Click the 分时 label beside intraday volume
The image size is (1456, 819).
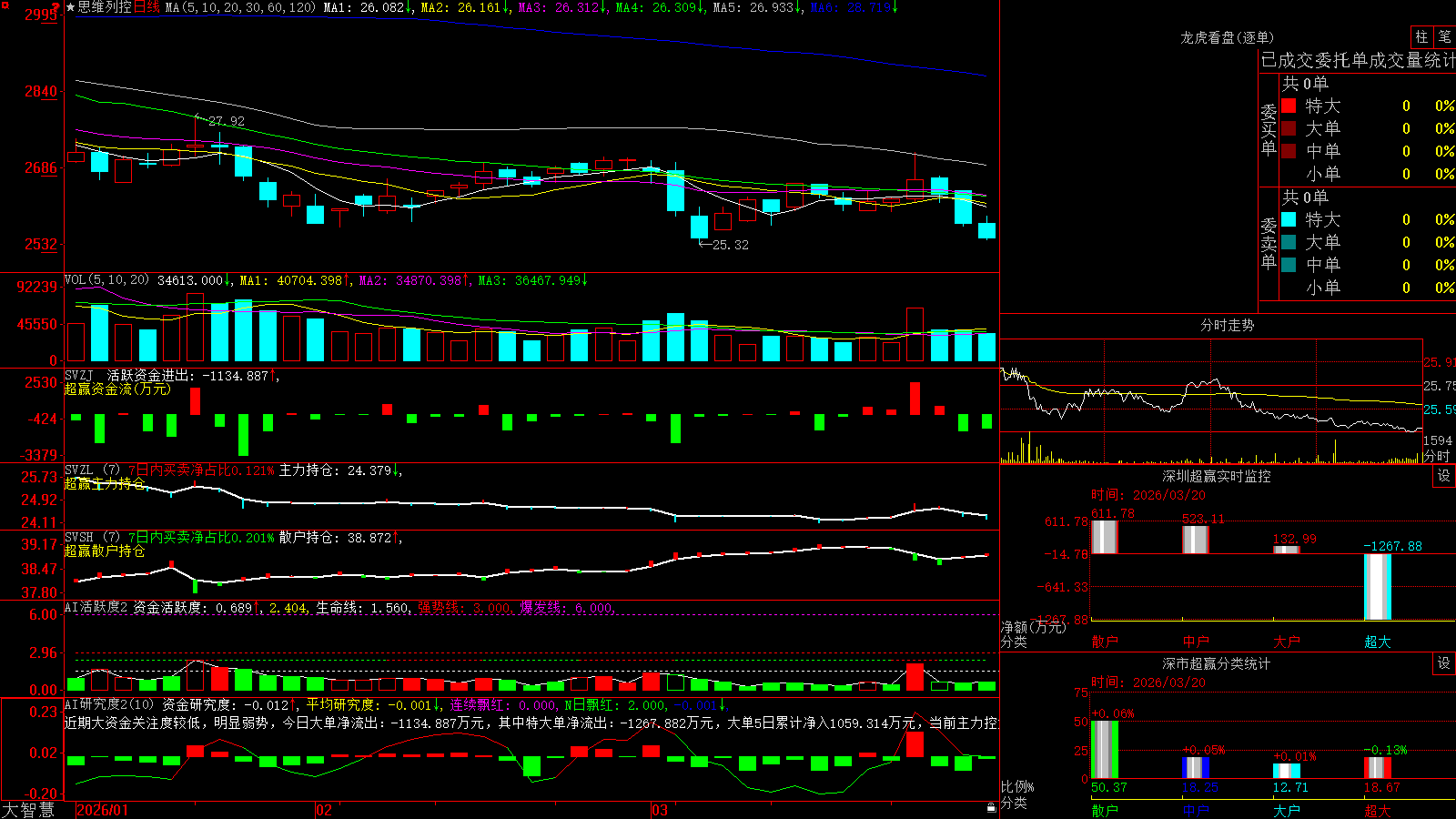coord(1436,456)
